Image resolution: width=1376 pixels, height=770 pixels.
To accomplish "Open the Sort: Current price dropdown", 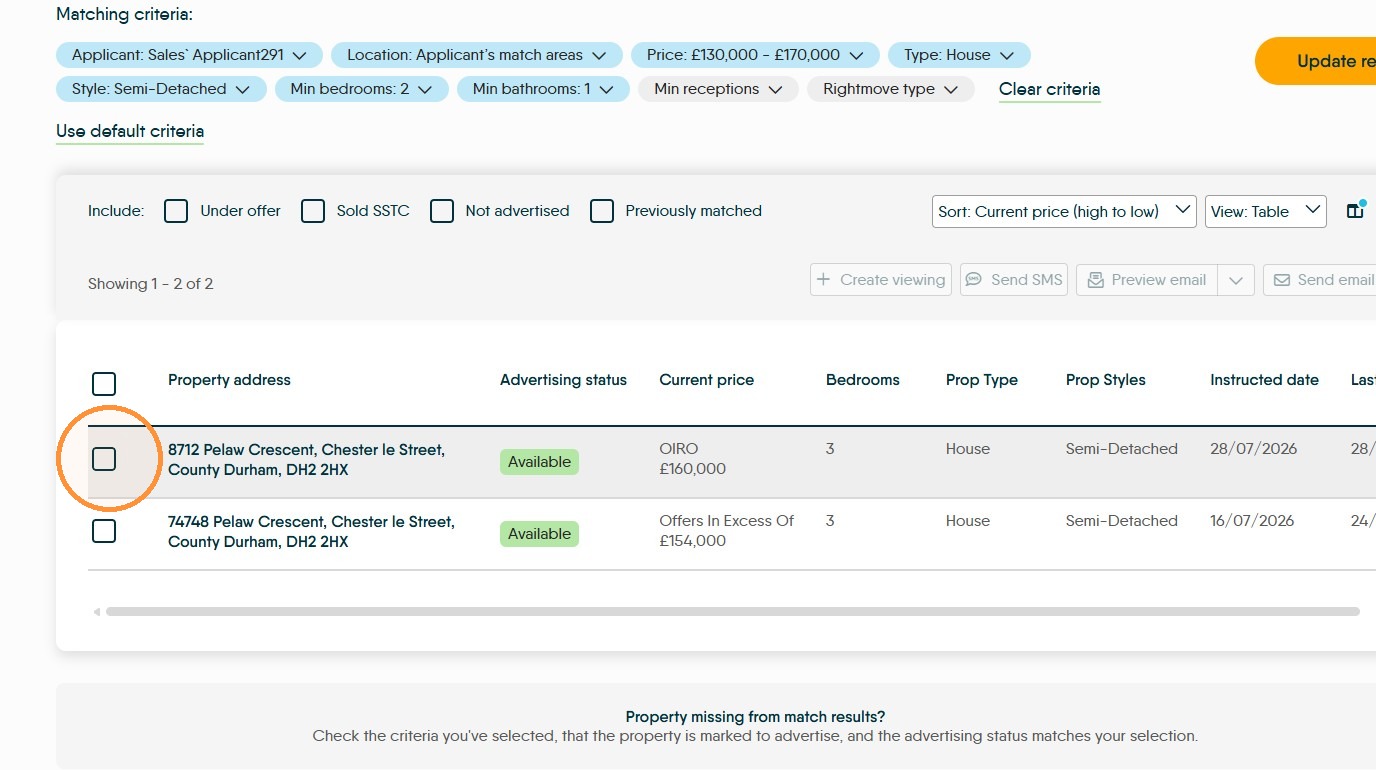I will click(x=1064, y=211).
